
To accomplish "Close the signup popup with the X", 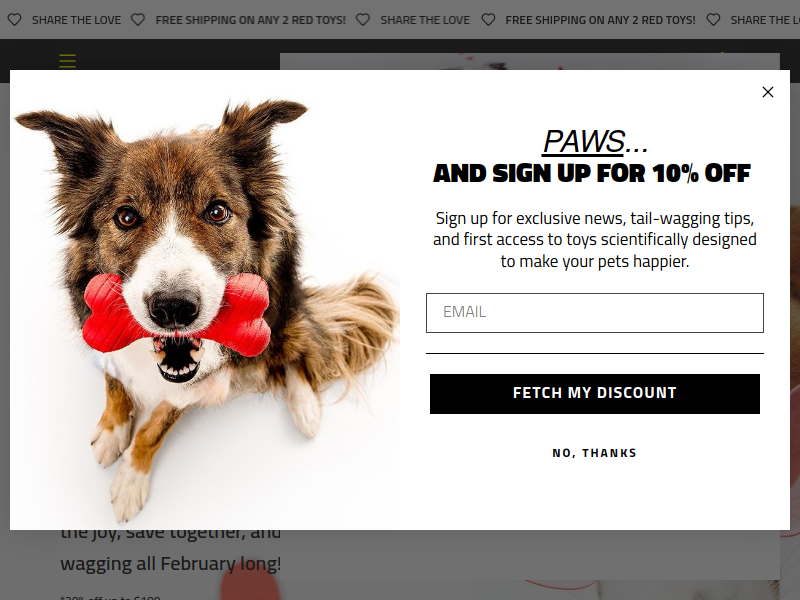I will coord(767,92).
